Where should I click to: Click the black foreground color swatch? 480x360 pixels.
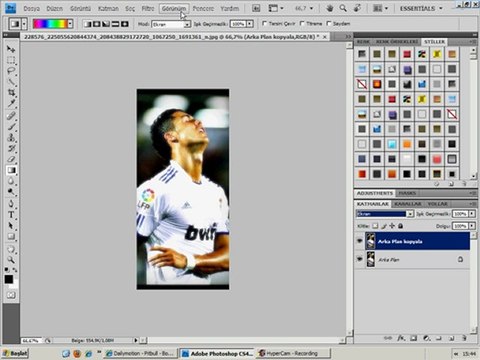[x=9, y=279]
